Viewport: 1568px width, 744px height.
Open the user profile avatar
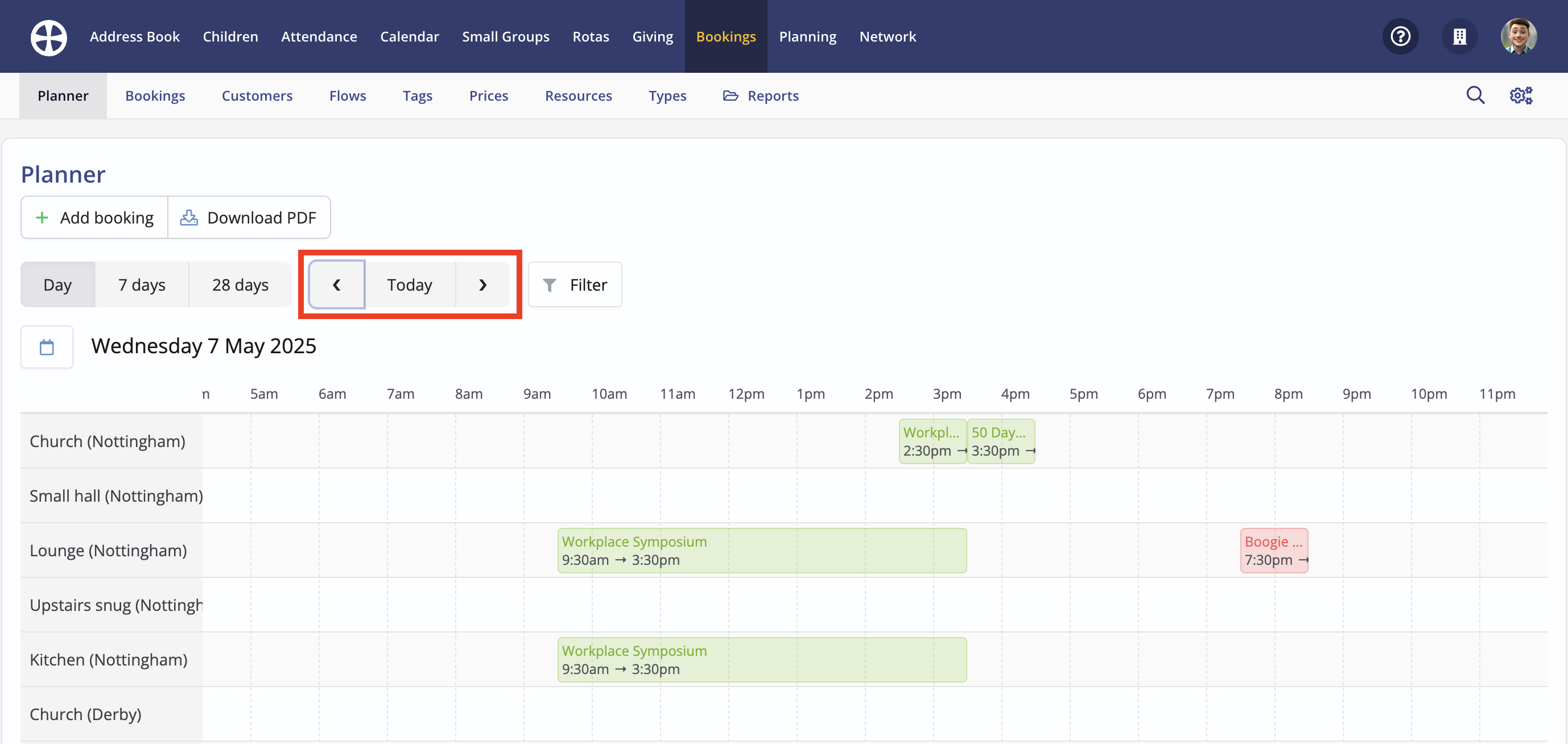tap(1518, 37)
